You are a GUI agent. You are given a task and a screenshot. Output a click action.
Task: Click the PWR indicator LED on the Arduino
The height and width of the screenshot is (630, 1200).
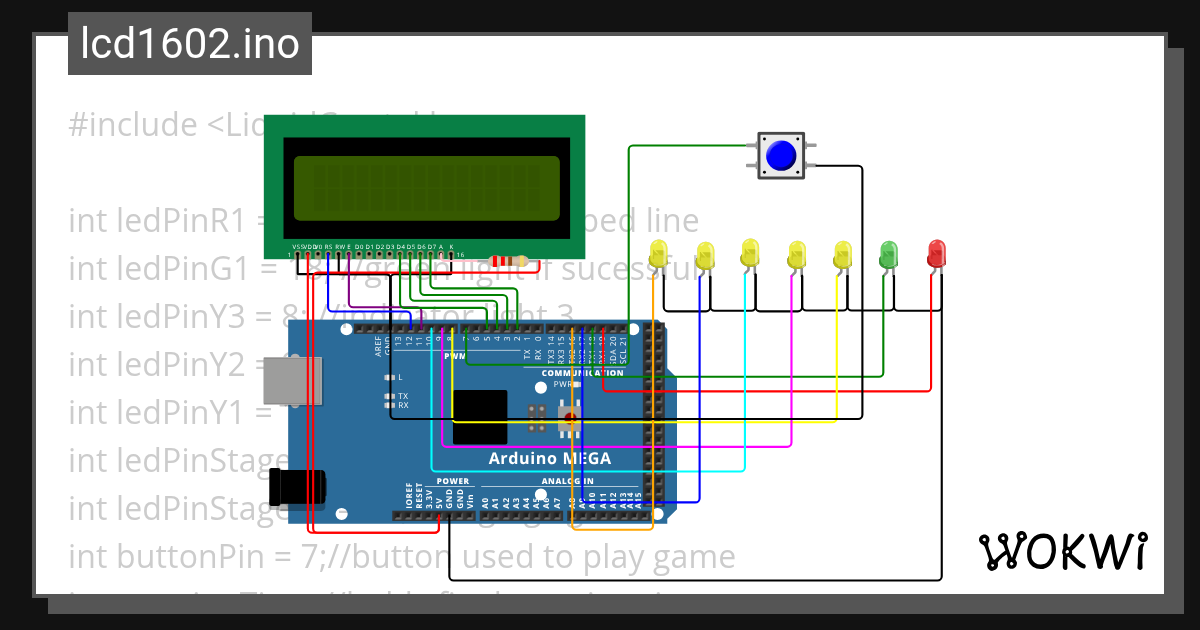point(576,384)
